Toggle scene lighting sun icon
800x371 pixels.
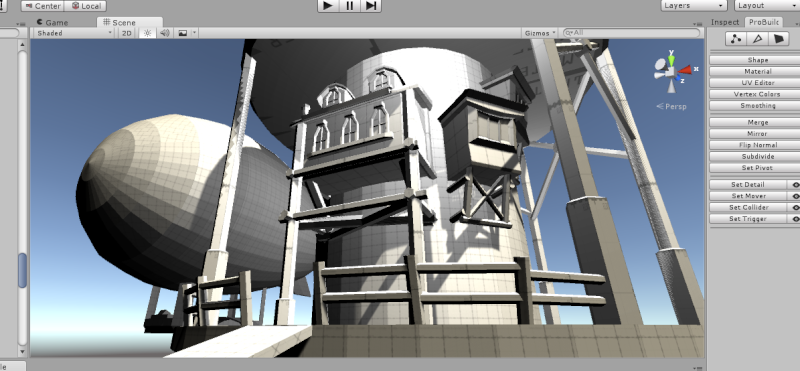(147, 33)
